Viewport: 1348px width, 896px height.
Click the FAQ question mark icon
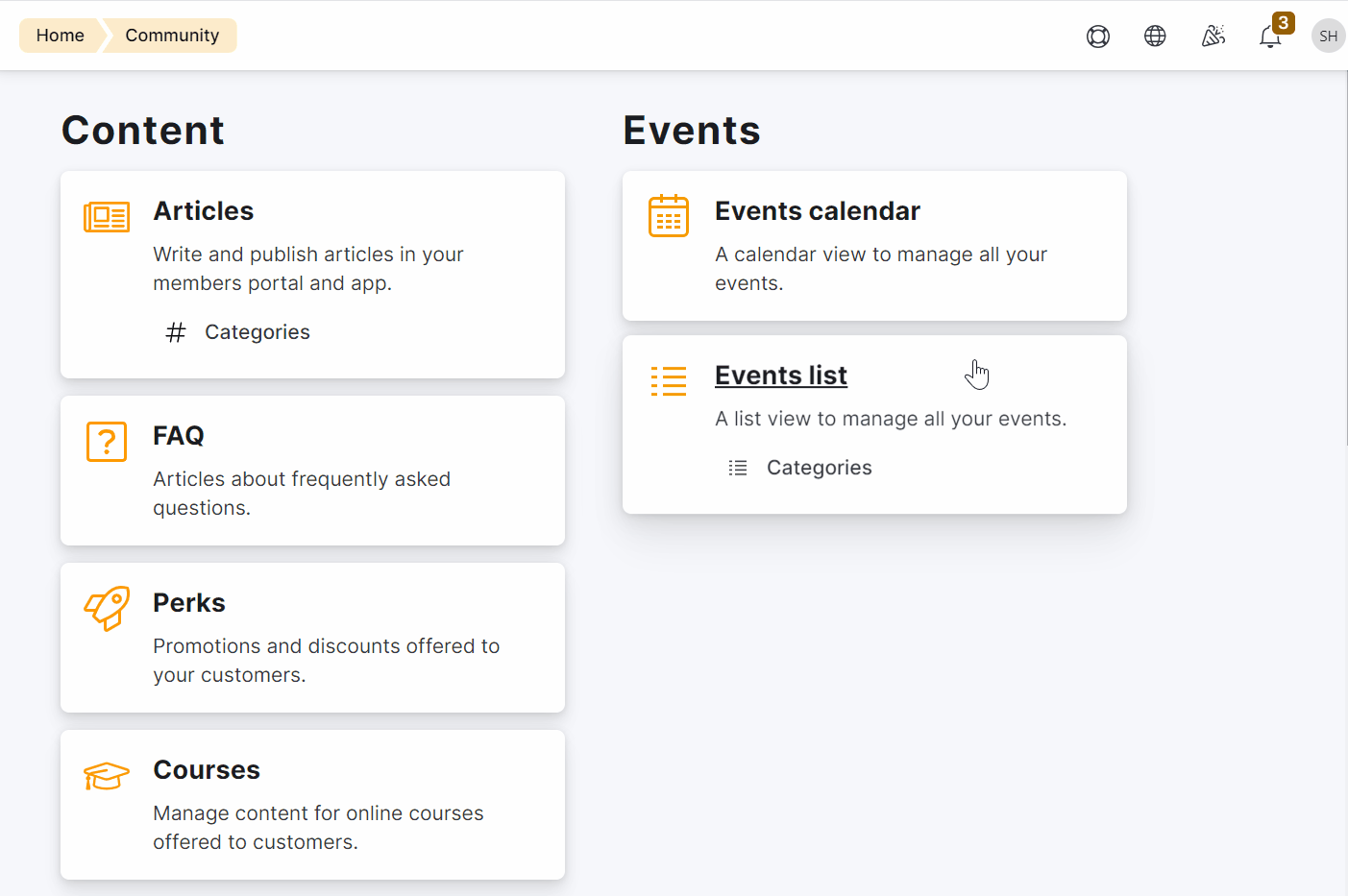(107, 442)
